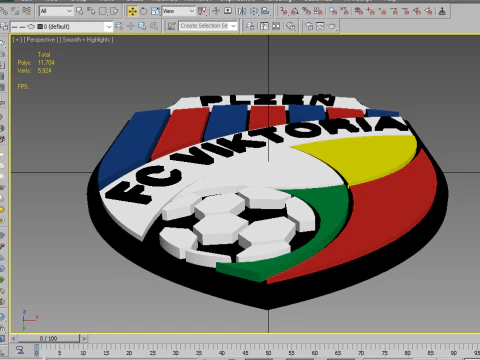Click the red-dome icon labeled XT
480x360 pixels.
(344, 11)
